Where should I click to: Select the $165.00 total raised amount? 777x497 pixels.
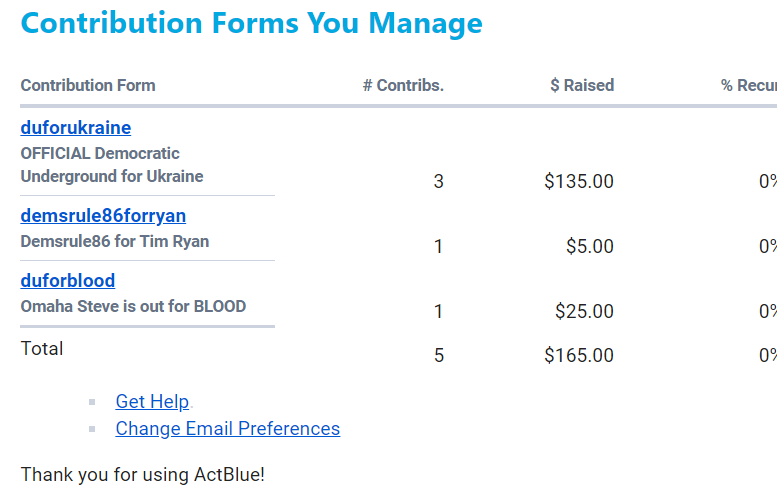tap(579, 355)
